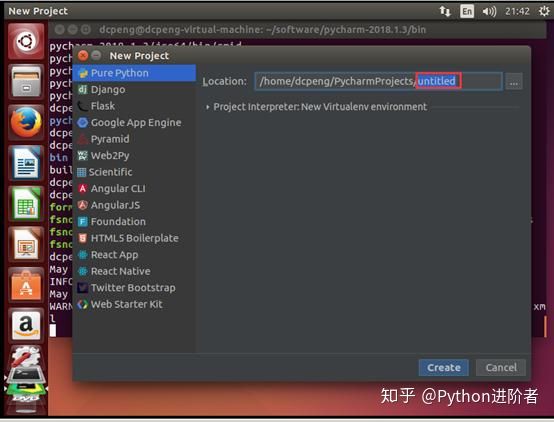Screen dimensions: 554x422
Task: Open the system gear session menu
Action: (544, 11)
